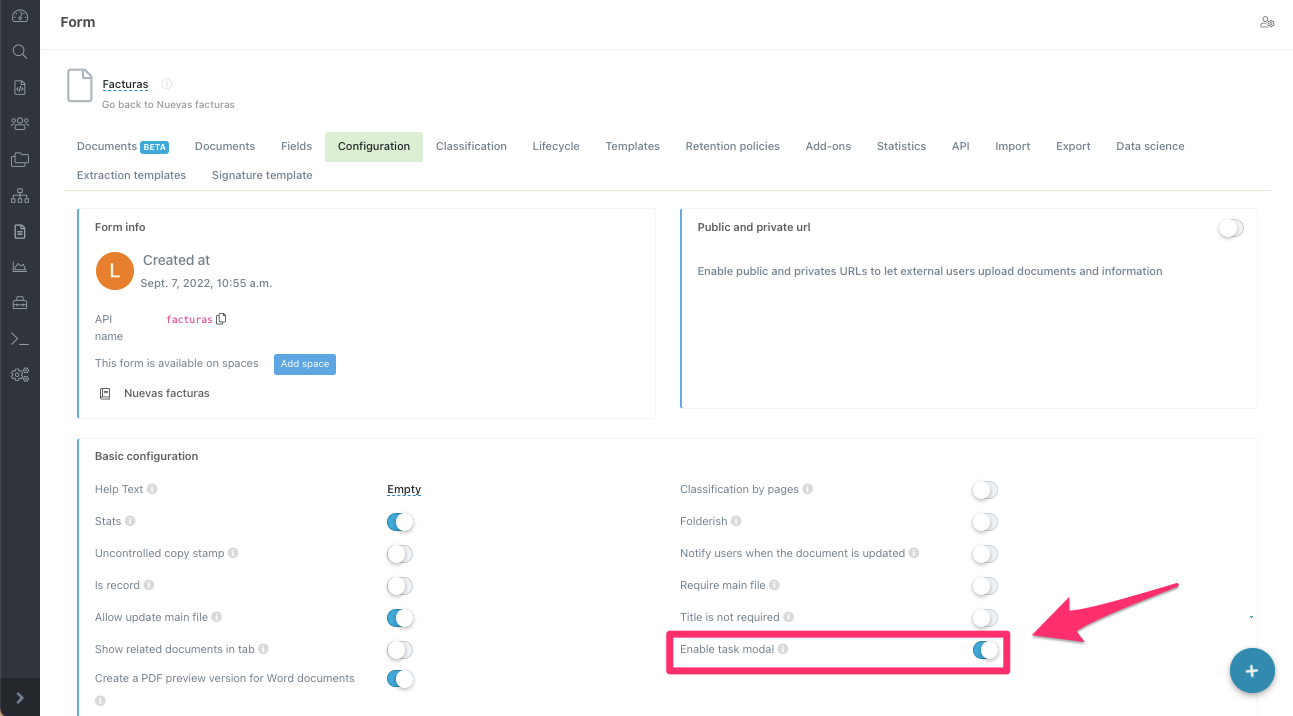The height and width of the screenshot is (716, 1293).
Task: Enable the Folderish toggle
Action: pyautogui.click(x=984, y=522)
